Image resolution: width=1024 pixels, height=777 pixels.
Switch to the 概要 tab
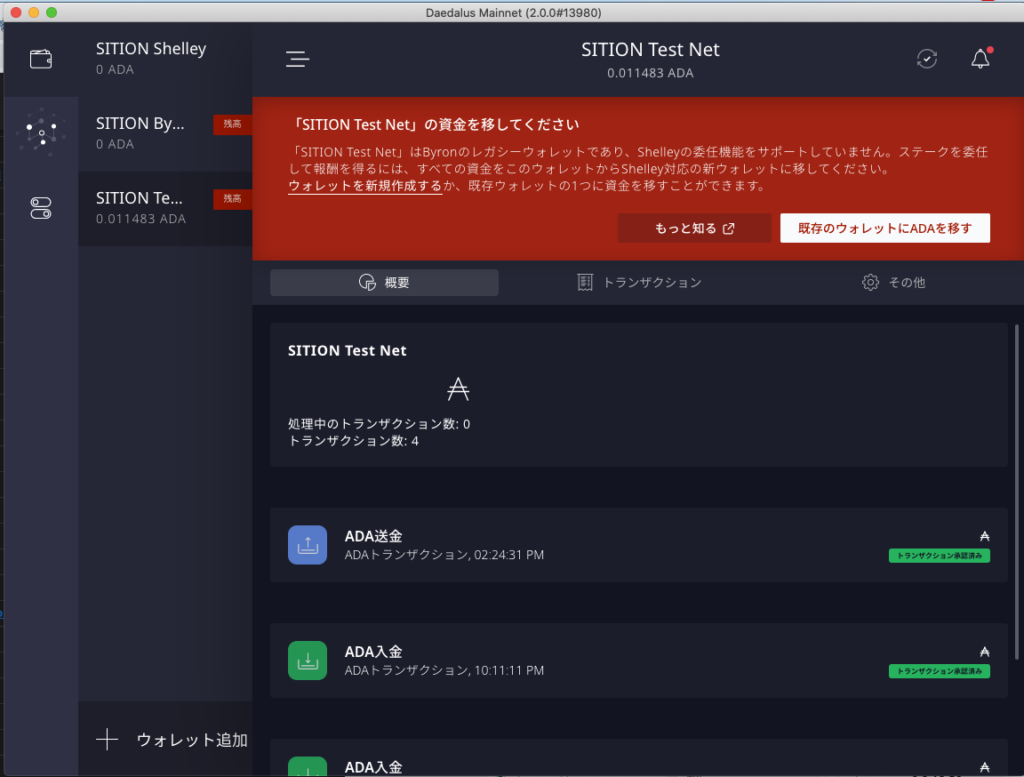pyautogui.click(x=384, y=283)
